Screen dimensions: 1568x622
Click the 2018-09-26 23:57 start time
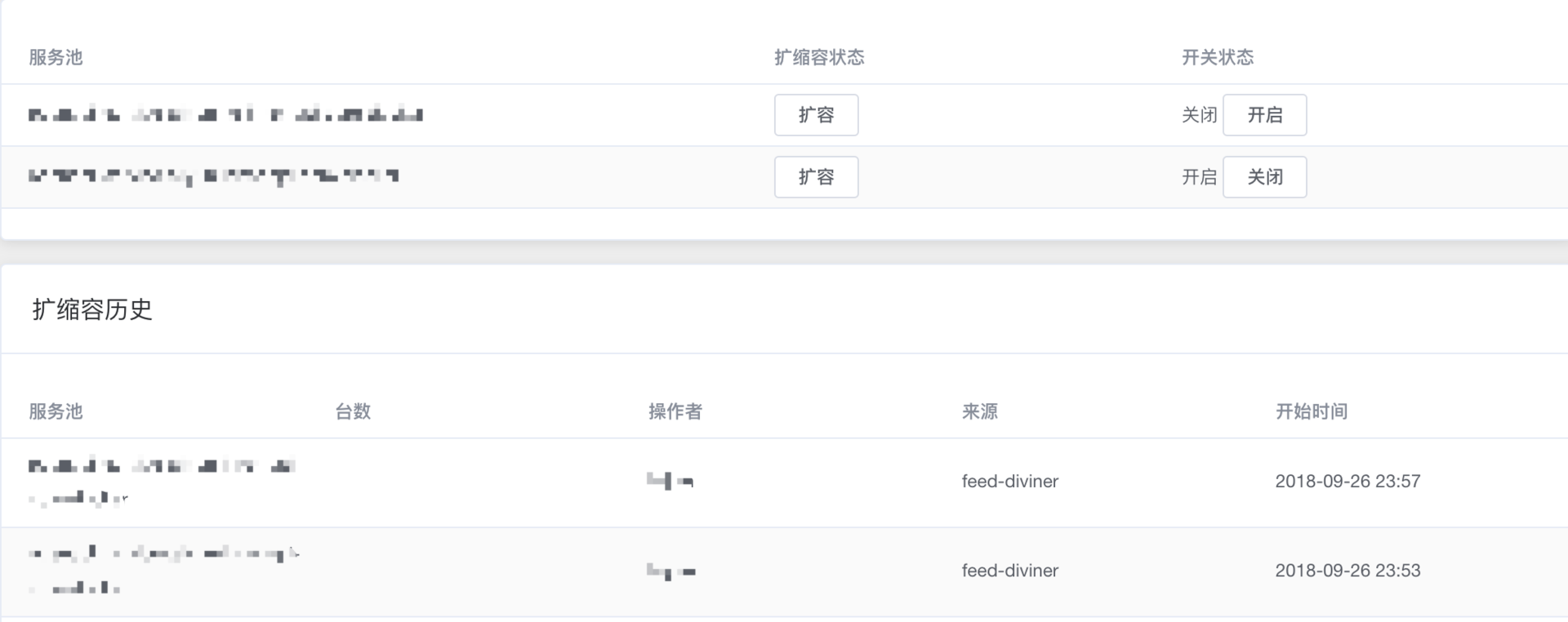[1347, 482]
